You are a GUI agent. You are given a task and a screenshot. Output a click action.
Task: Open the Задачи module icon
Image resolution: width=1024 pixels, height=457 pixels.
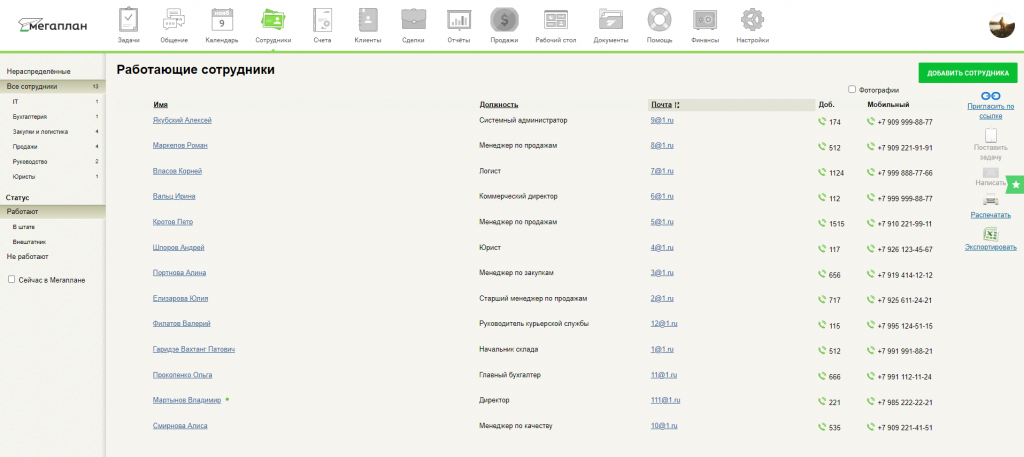(x=128, y=20)
